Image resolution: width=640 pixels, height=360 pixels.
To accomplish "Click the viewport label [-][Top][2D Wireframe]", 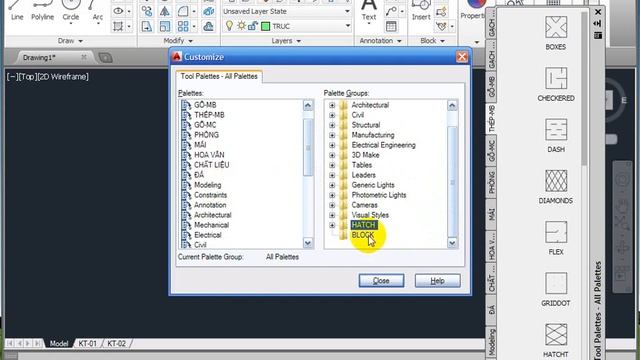I will [47, 77].
